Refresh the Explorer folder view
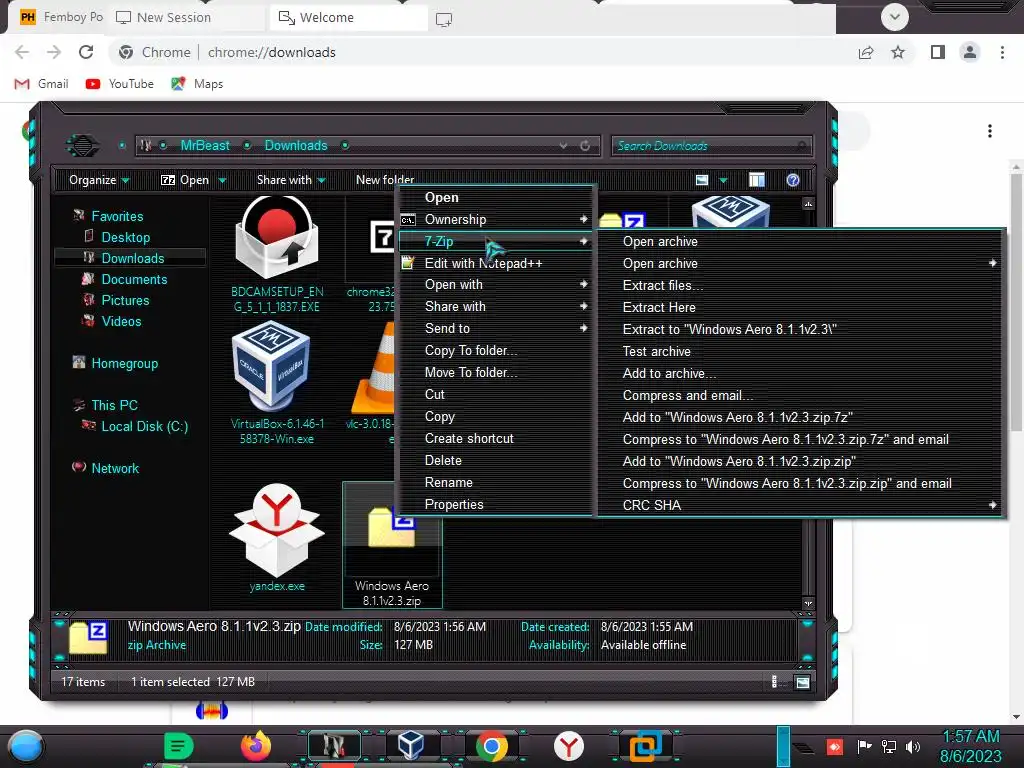The image size is (1024, 768). 585,146
